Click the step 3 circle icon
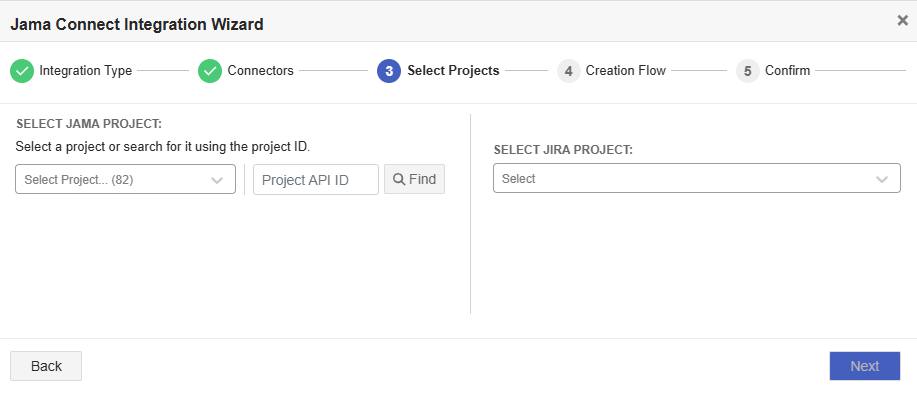917x395 pixels. pos(389,71)
